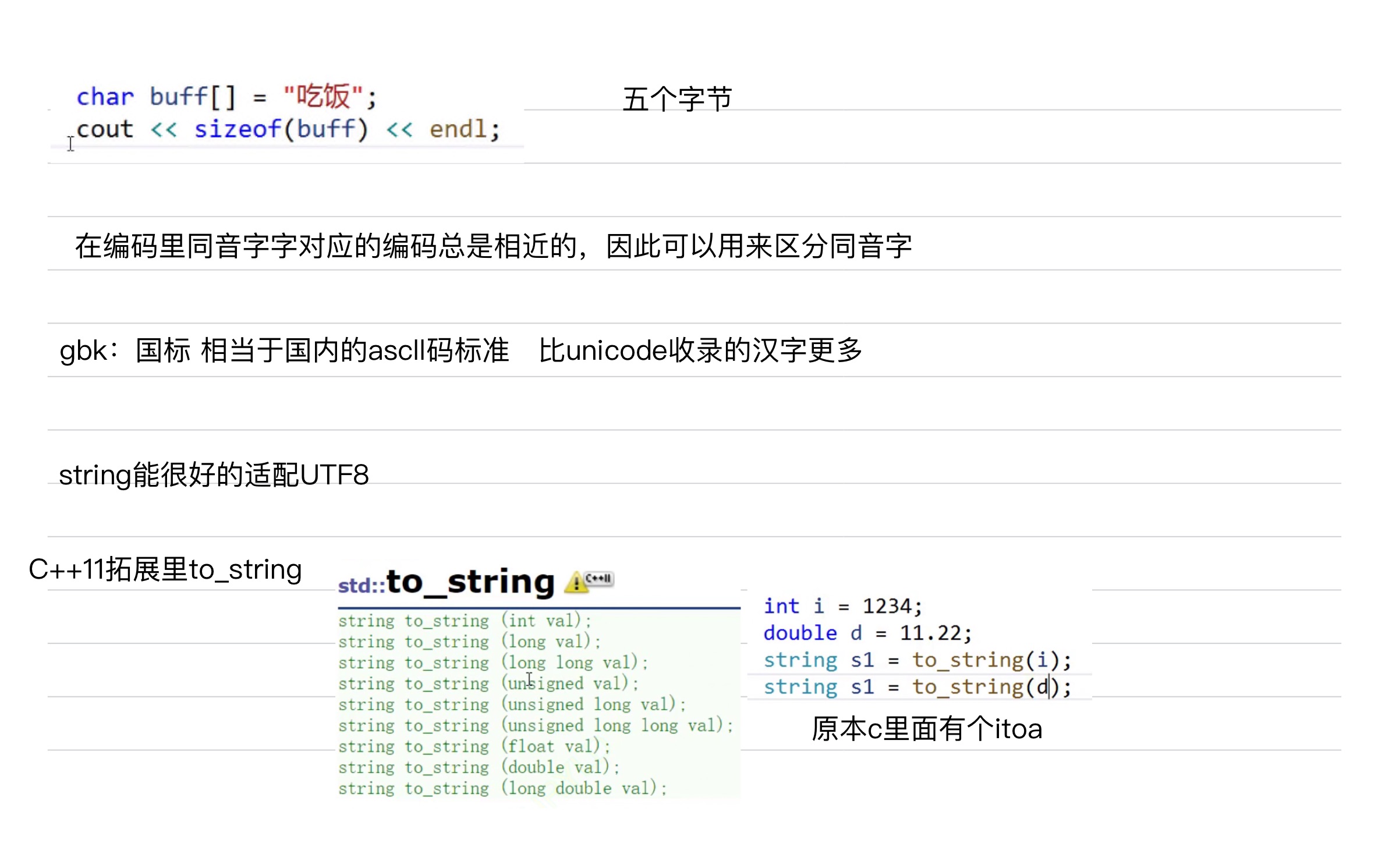Click the 原本c里面有个itoa note

click(926, 729)
